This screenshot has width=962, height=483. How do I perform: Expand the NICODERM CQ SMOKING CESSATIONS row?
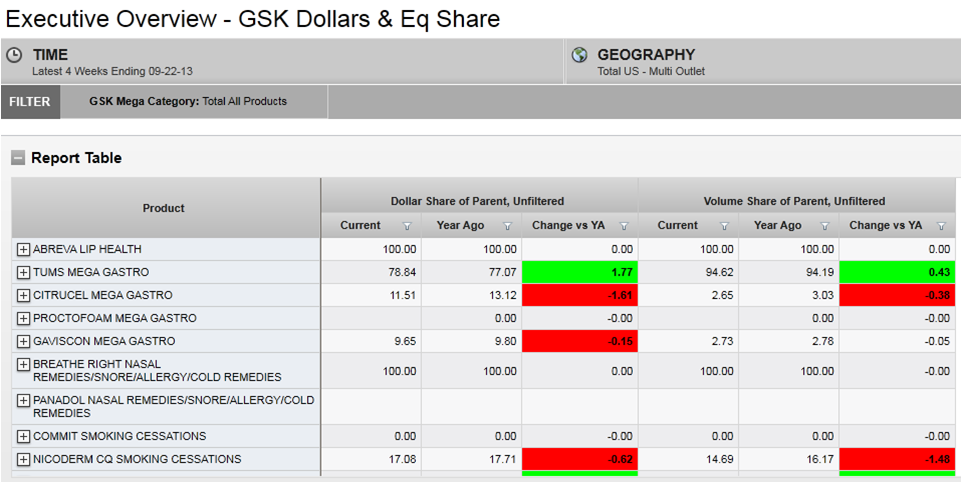[24, 459]
